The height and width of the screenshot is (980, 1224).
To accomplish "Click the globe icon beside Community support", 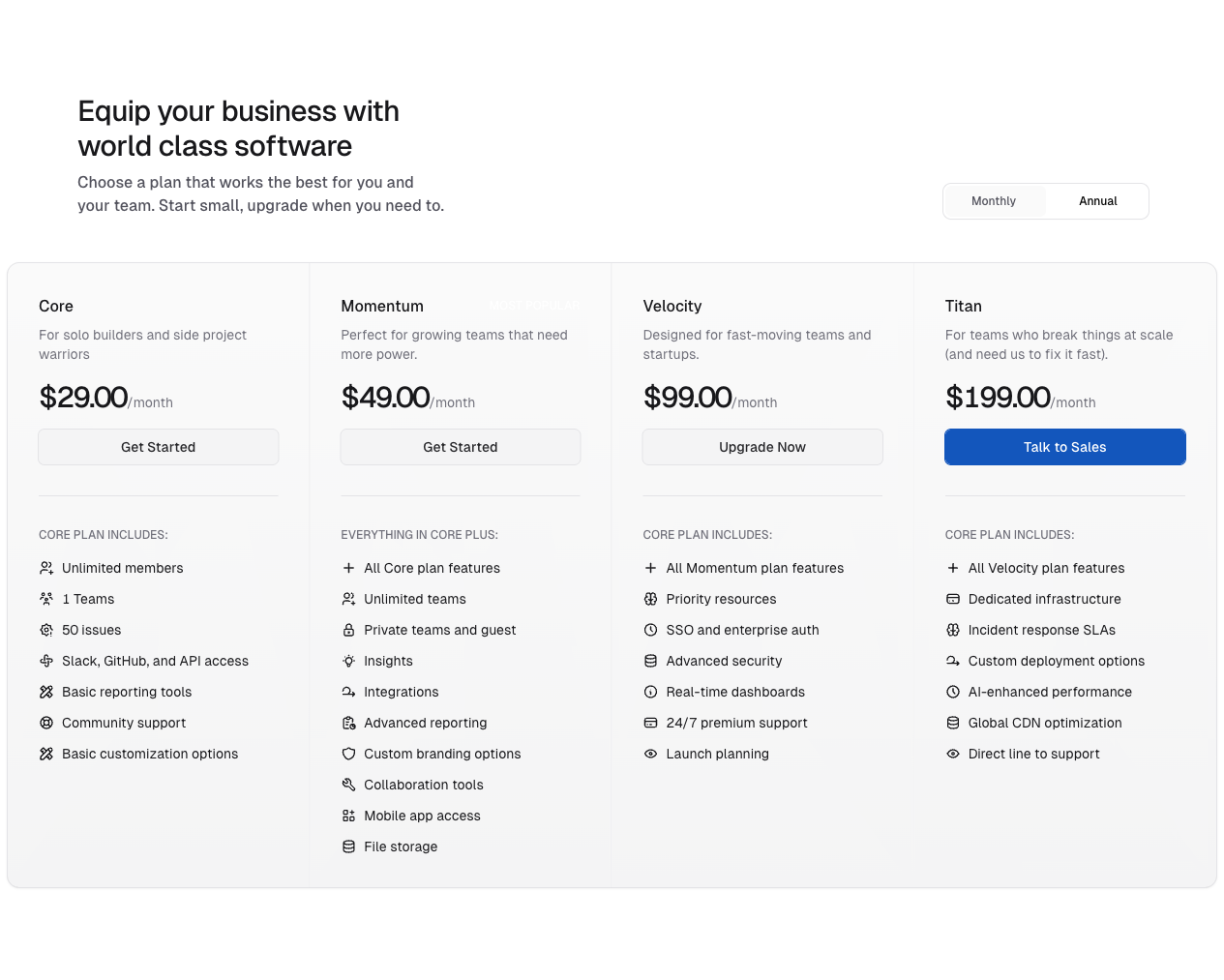I will coord(45,723).
